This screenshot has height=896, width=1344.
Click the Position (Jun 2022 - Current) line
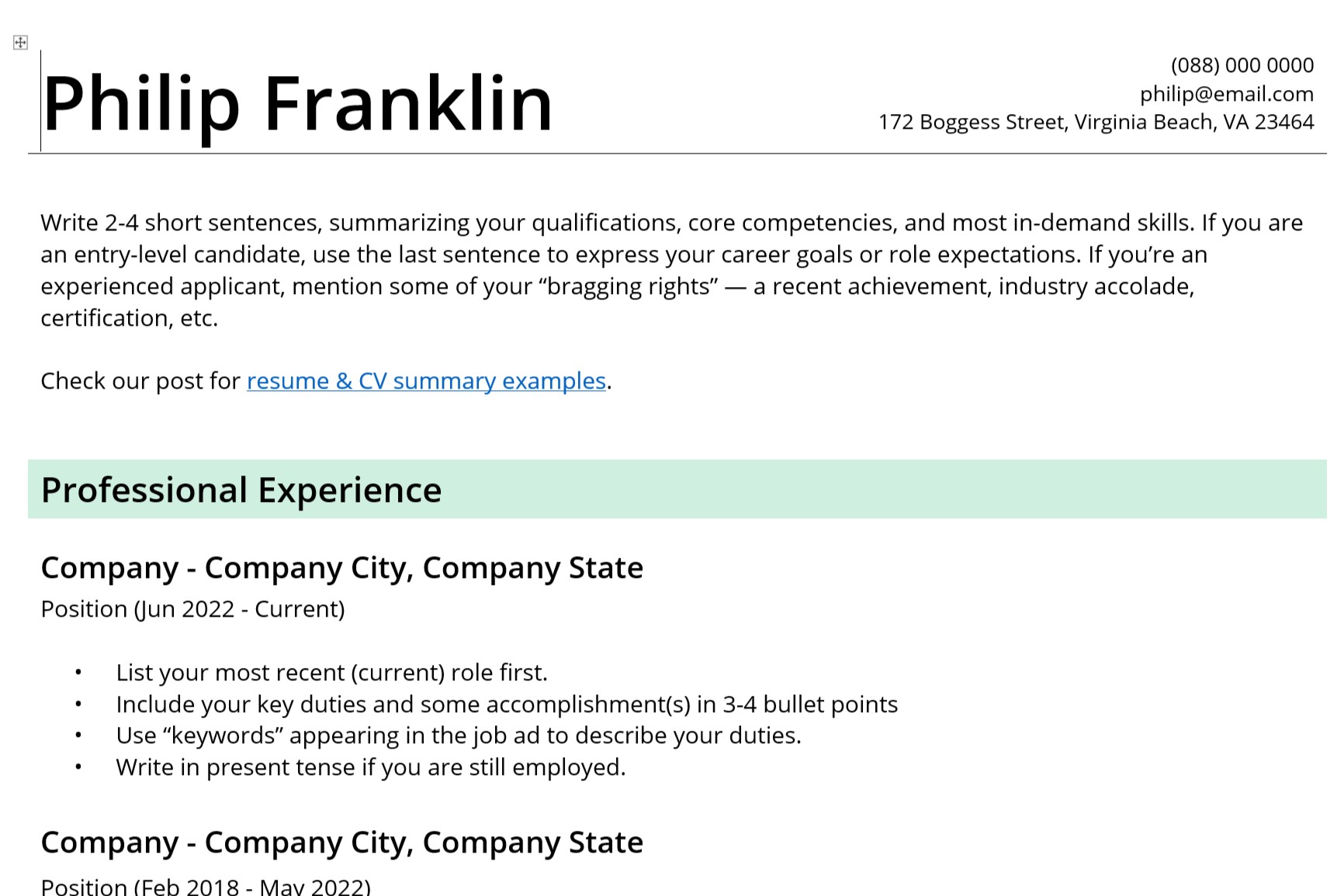[193, 609]
